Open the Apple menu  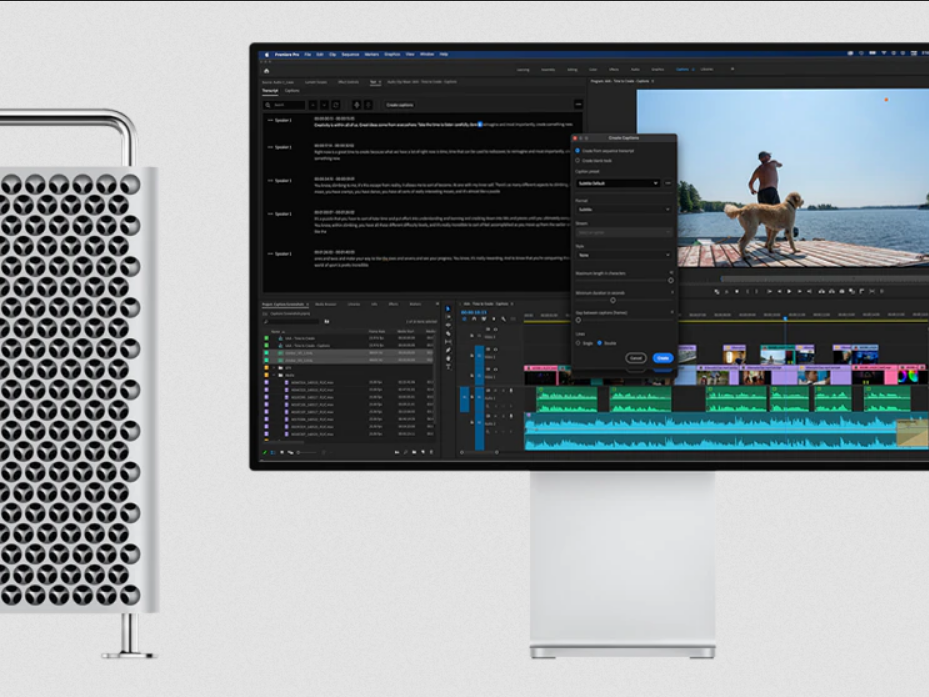point(267,55)
